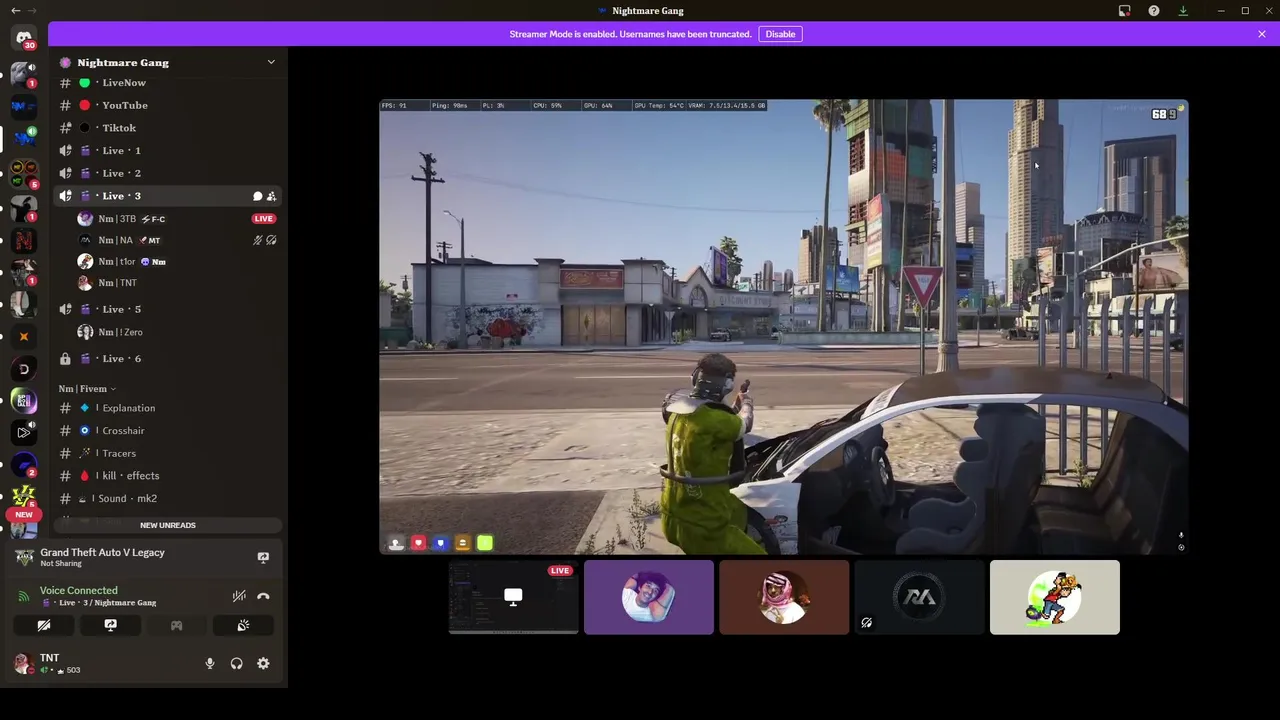Viewport: 1280px width, 720px height.
Task: Toggle headphones deafen
Action: [x=236, y=663]
